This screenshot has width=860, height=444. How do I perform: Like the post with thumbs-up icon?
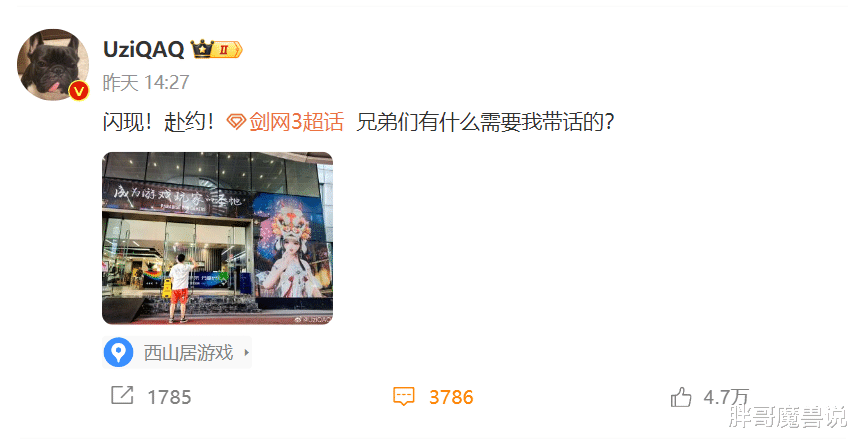point(681,396)
